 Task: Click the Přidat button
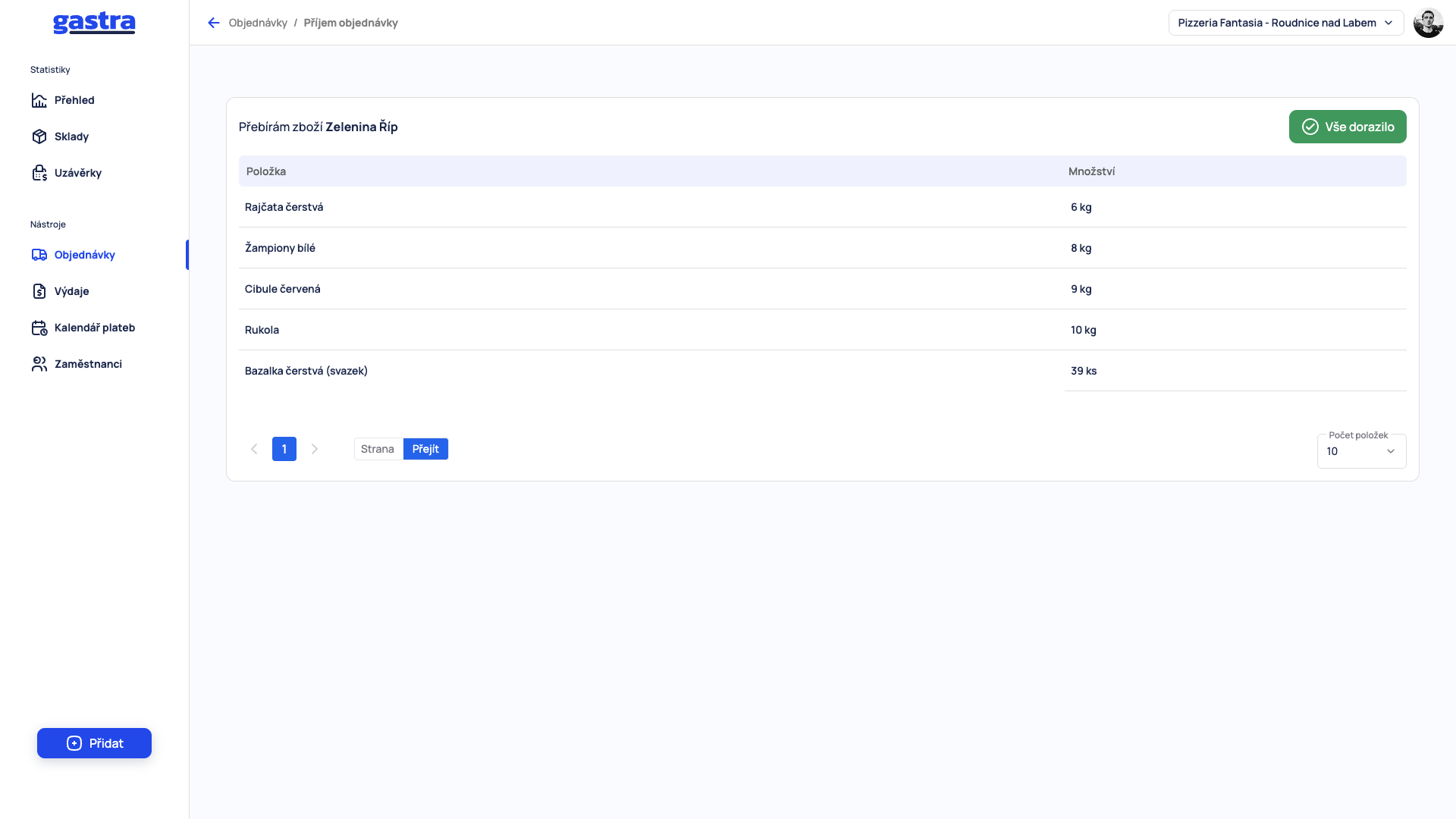pos(94,743)
